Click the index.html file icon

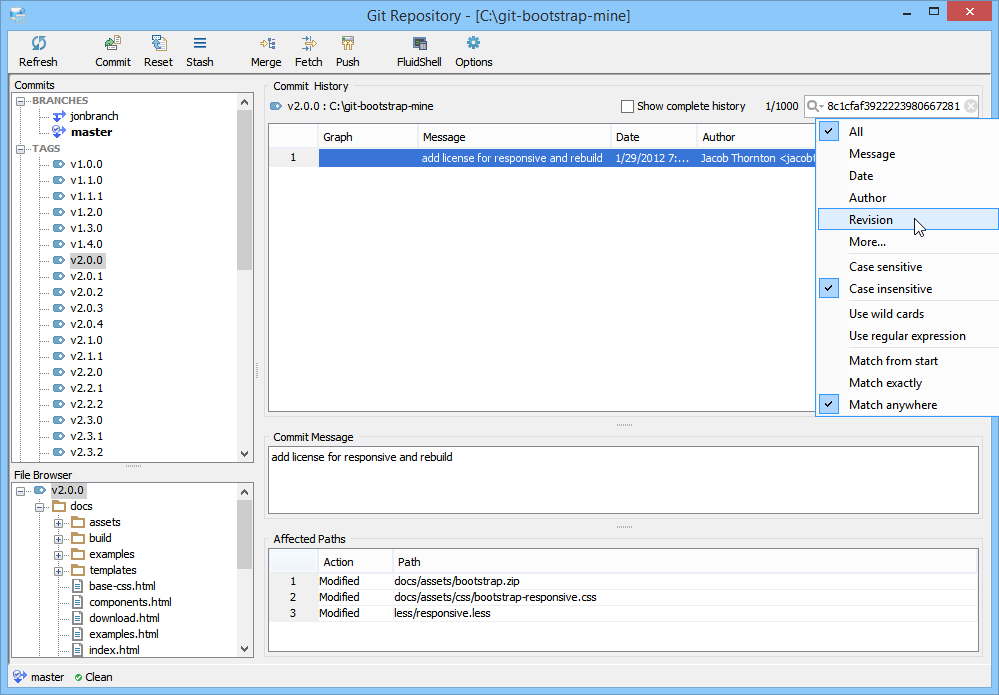[x=77, y=650]
